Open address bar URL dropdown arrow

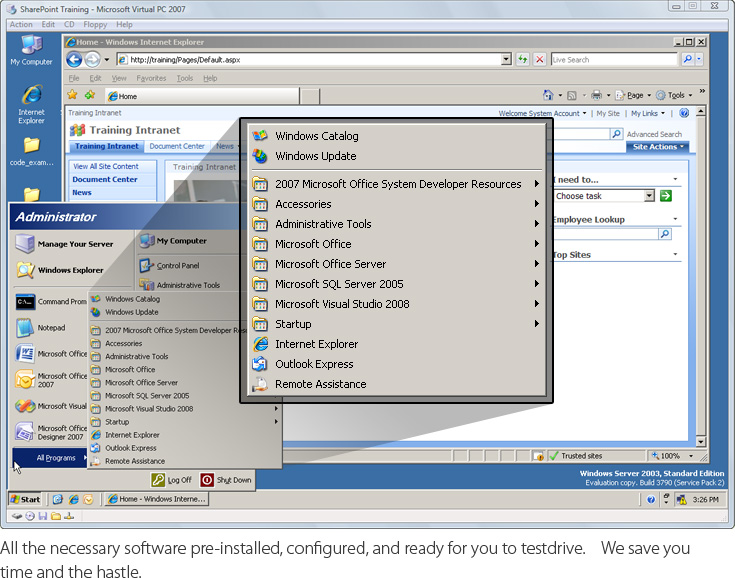coord(506,60)
